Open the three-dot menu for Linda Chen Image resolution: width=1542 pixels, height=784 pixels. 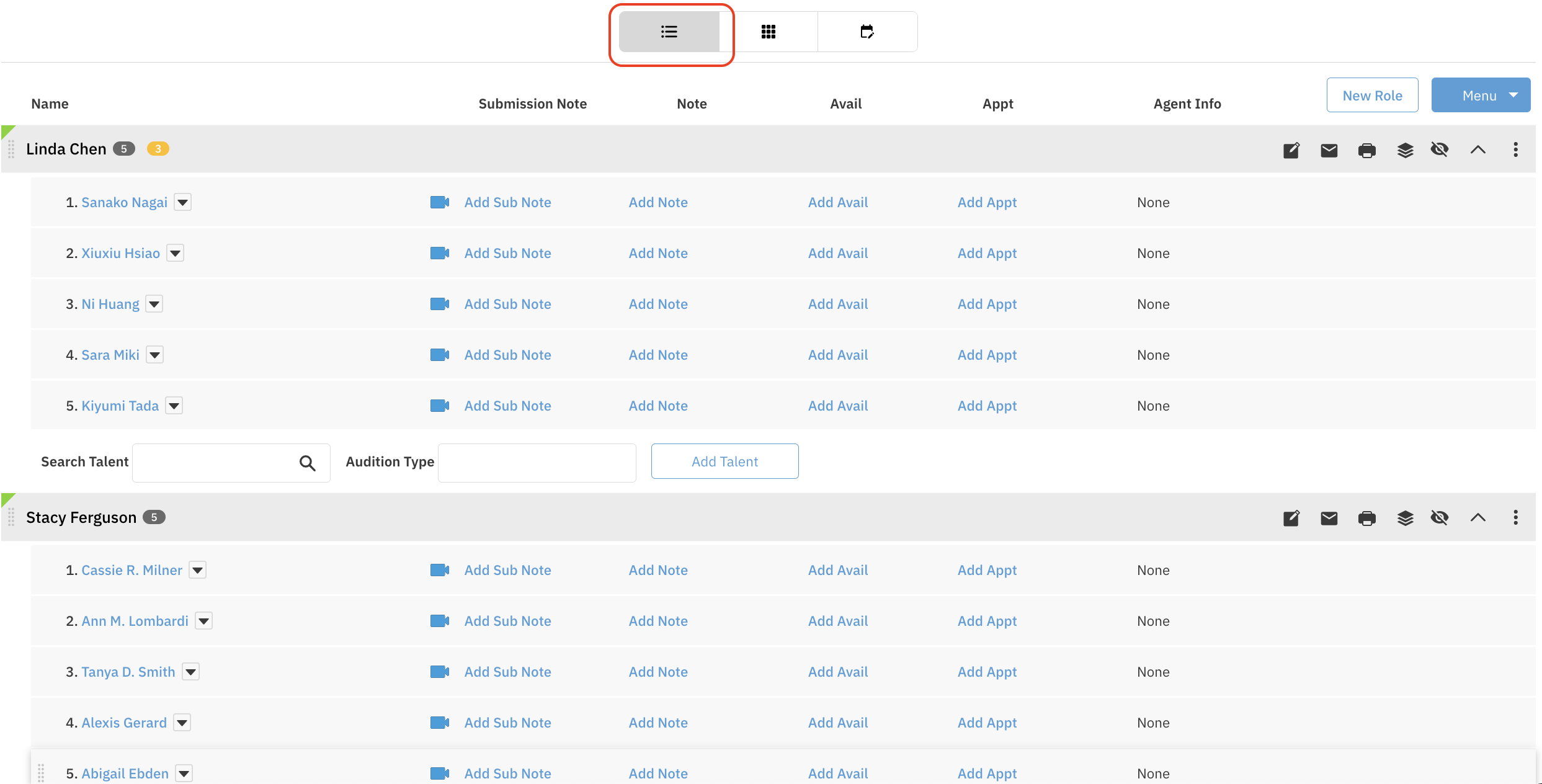pos(1515,149)
